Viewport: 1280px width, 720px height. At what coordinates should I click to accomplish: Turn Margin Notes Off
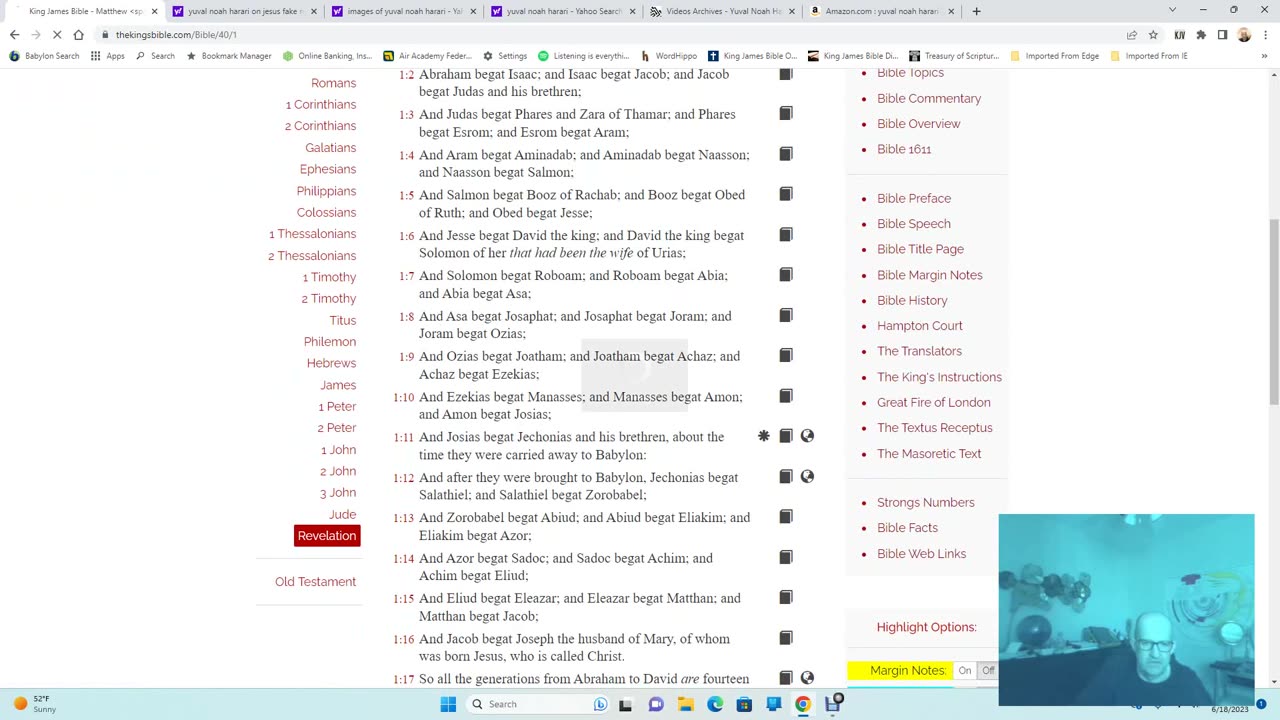987,671
